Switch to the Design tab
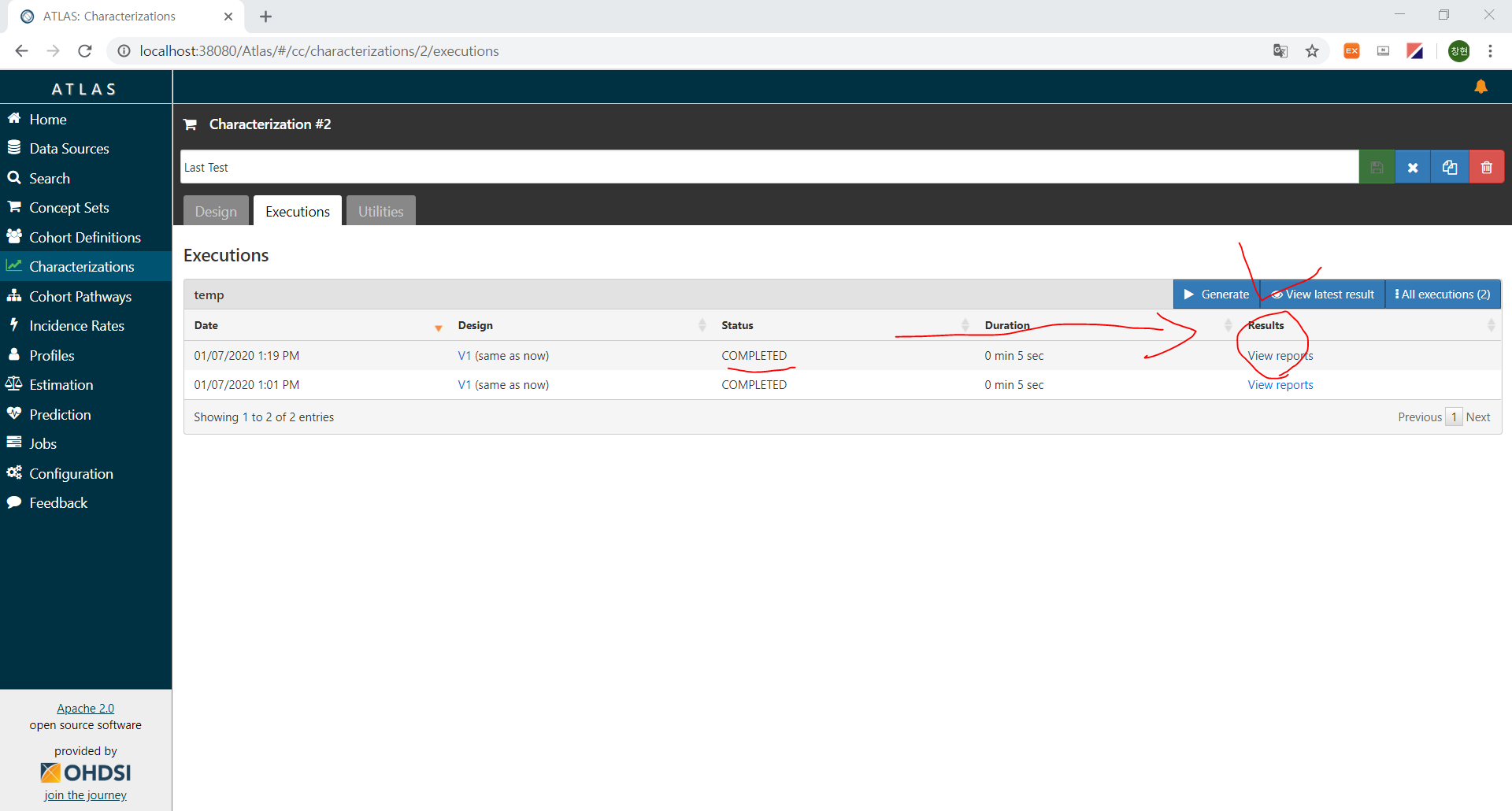Viewport: 1512px width, 811px height. point(215,211)
